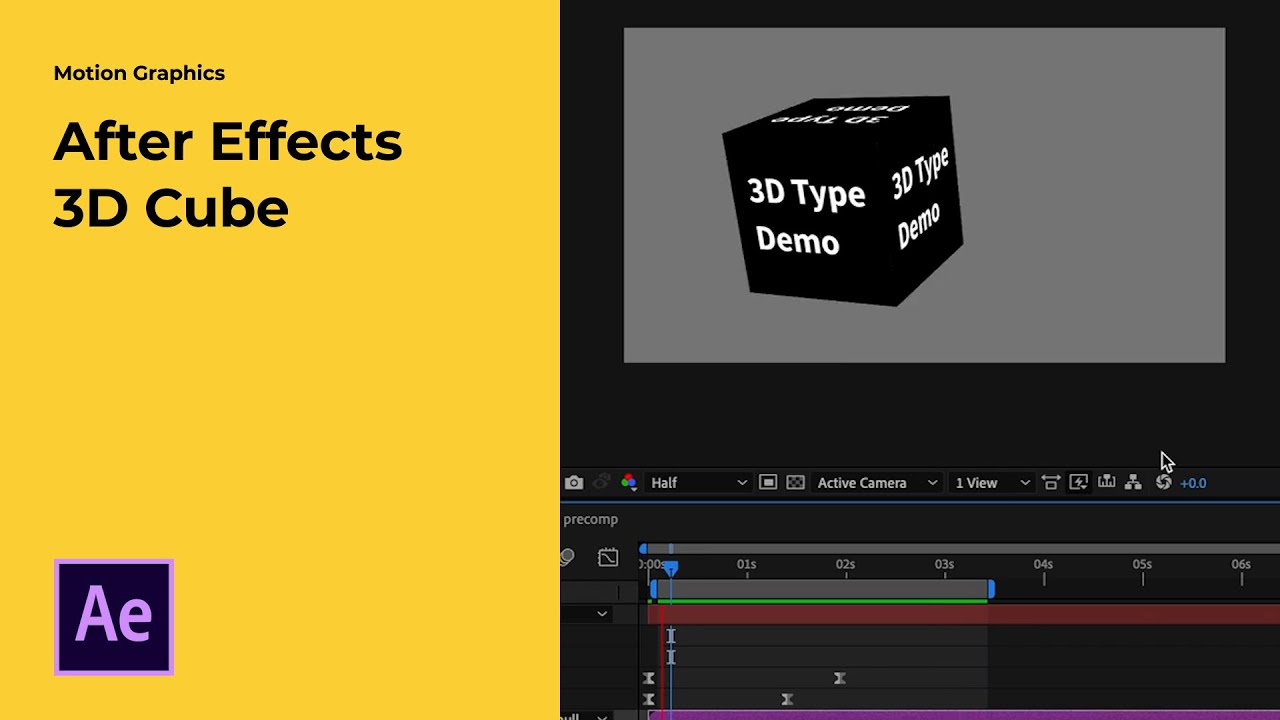Click the 3D cube in the composition viewer

tap(842, 200)
